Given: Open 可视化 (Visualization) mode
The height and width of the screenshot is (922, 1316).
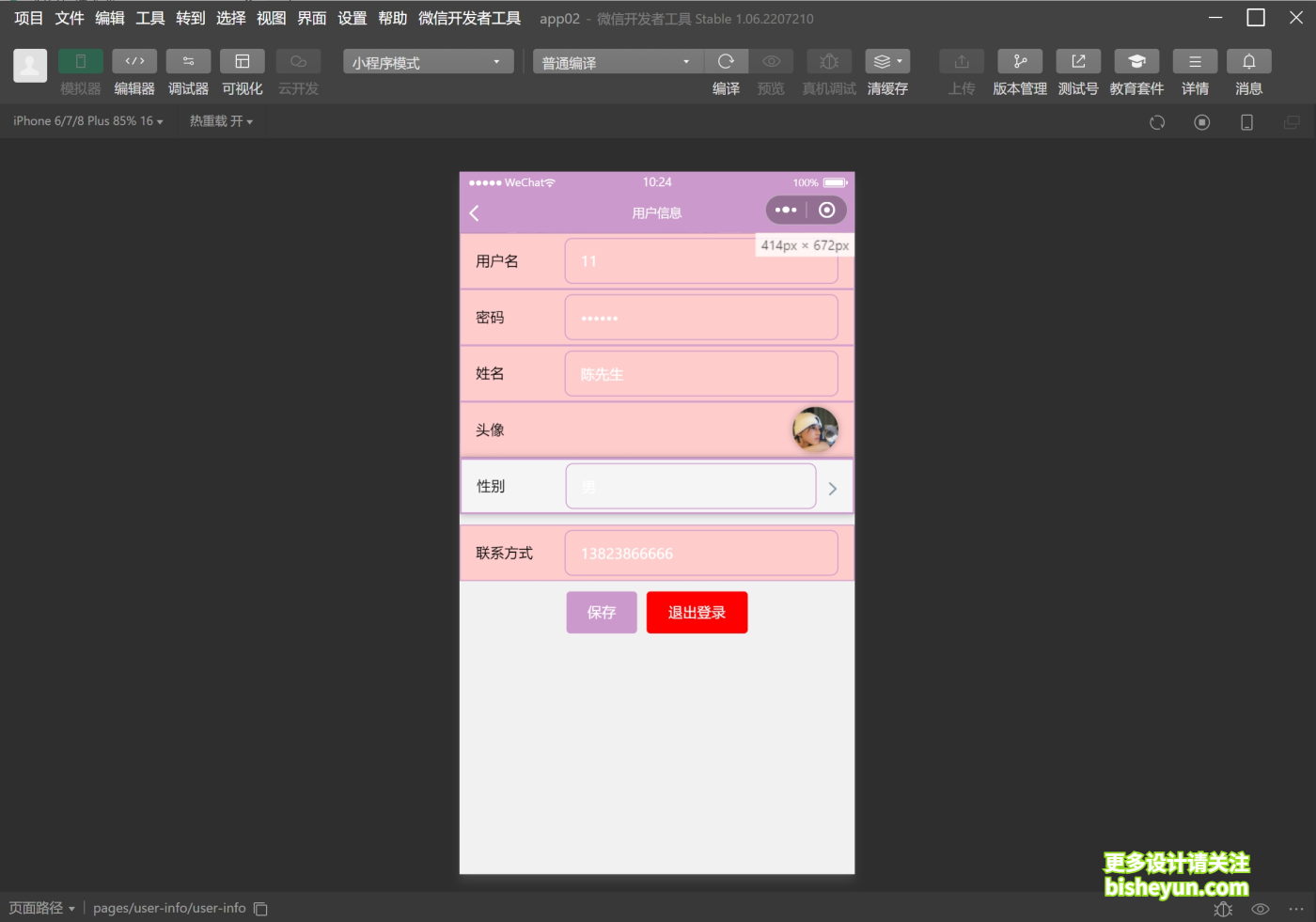Looking at the screenshot, I should [242, 70].
